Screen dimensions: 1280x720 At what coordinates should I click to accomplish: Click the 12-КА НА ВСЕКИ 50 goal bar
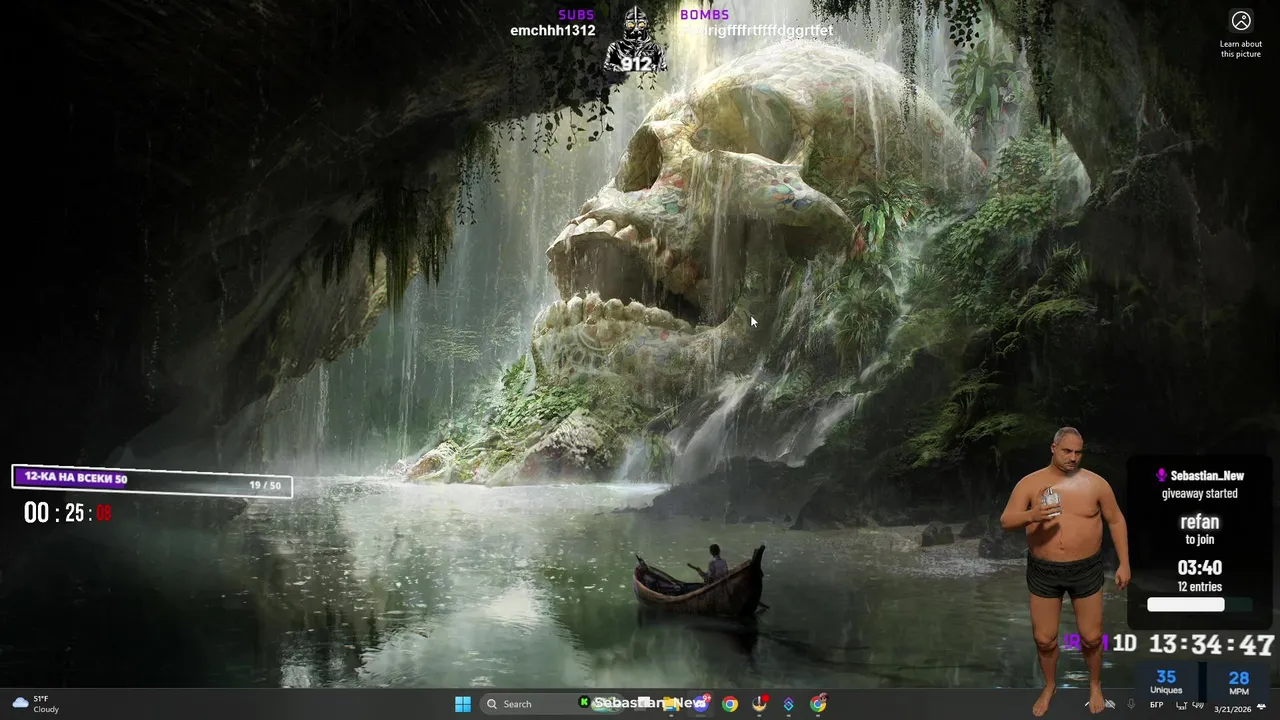(x=152, y=479)
